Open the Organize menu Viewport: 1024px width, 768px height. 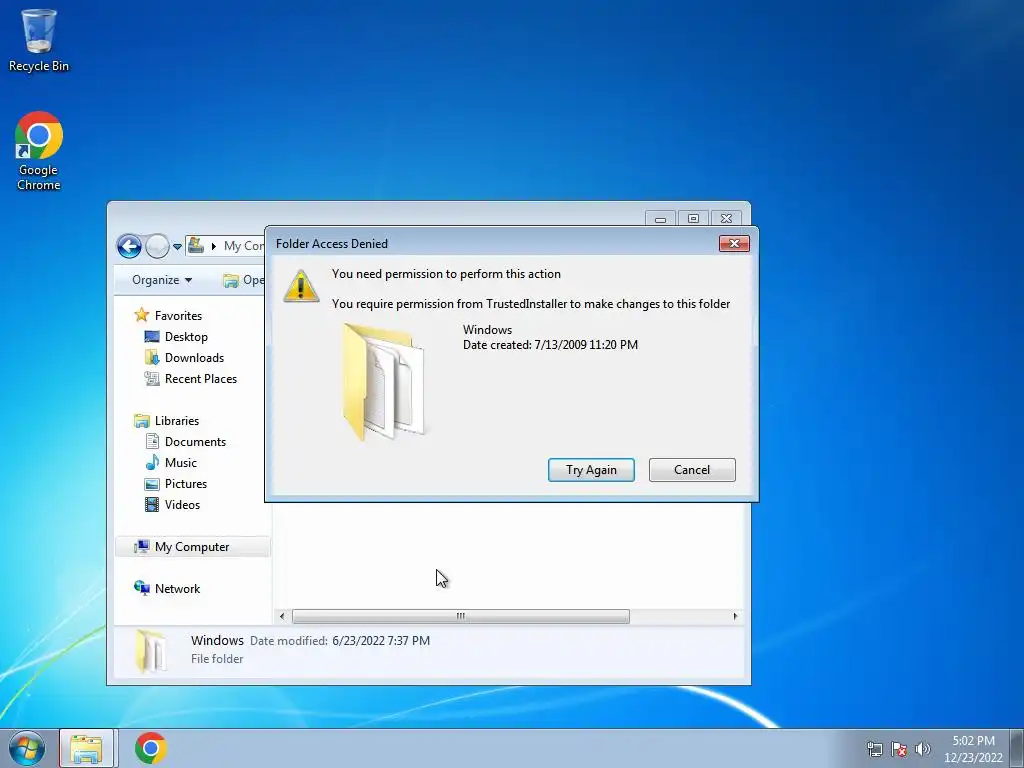tap(162, 280)
